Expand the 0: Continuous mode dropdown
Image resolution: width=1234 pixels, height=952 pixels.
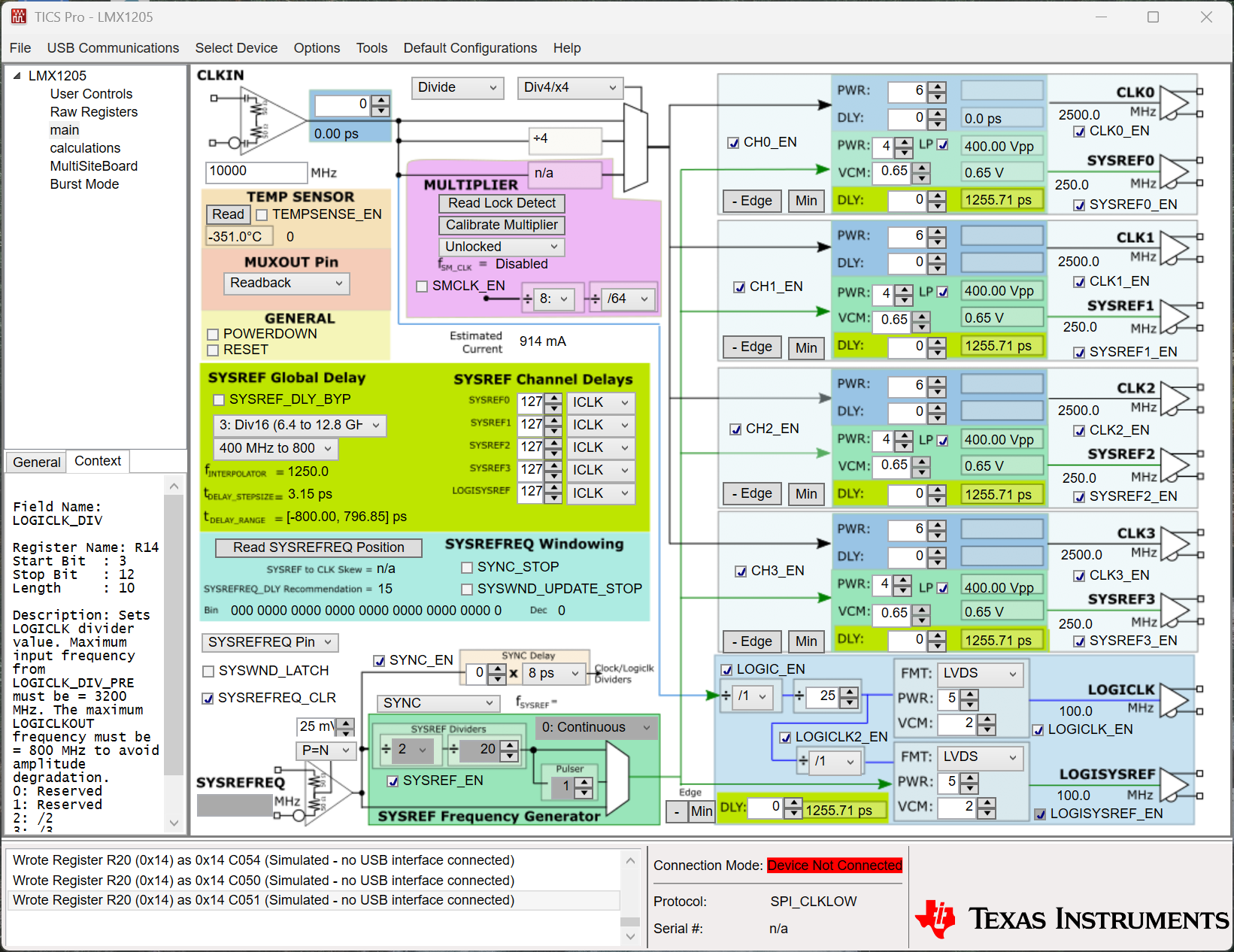click(596, 728)
